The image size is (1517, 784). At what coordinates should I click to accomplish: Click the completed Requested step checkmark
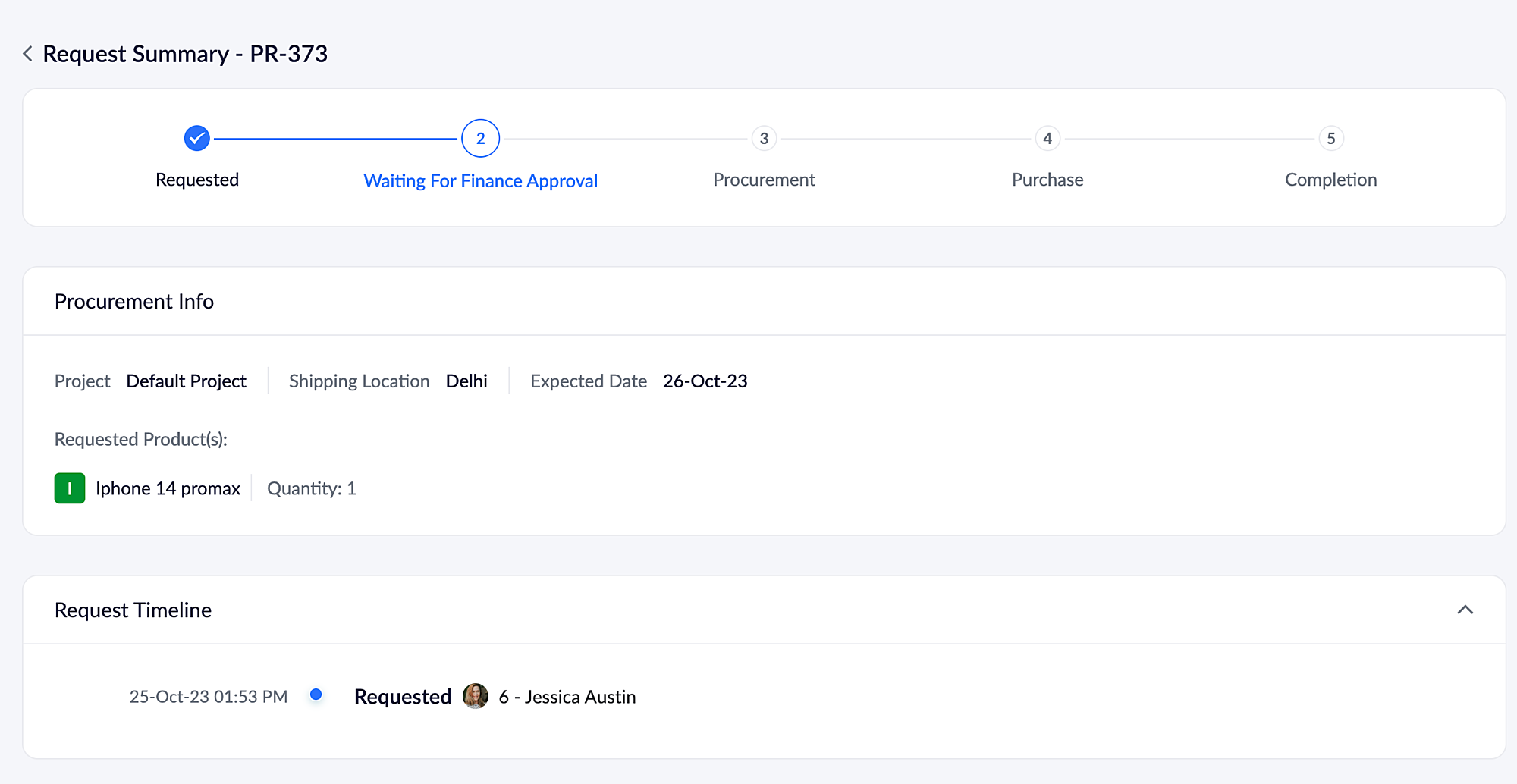[196, 138]
